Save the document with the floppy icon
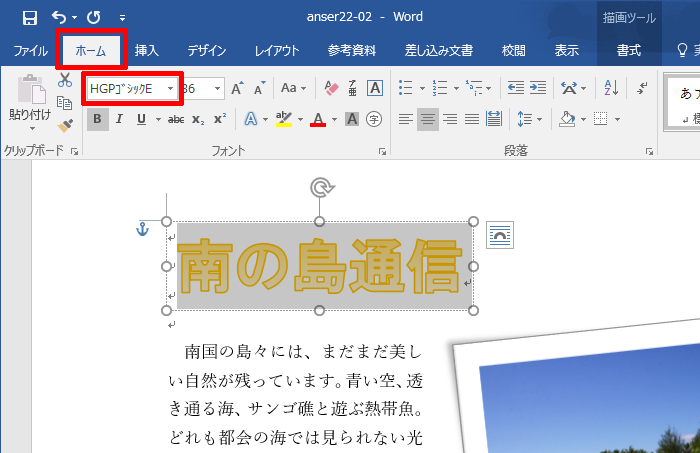The width and height of the screenshot is (700, 453). click(x=30, y=18)
